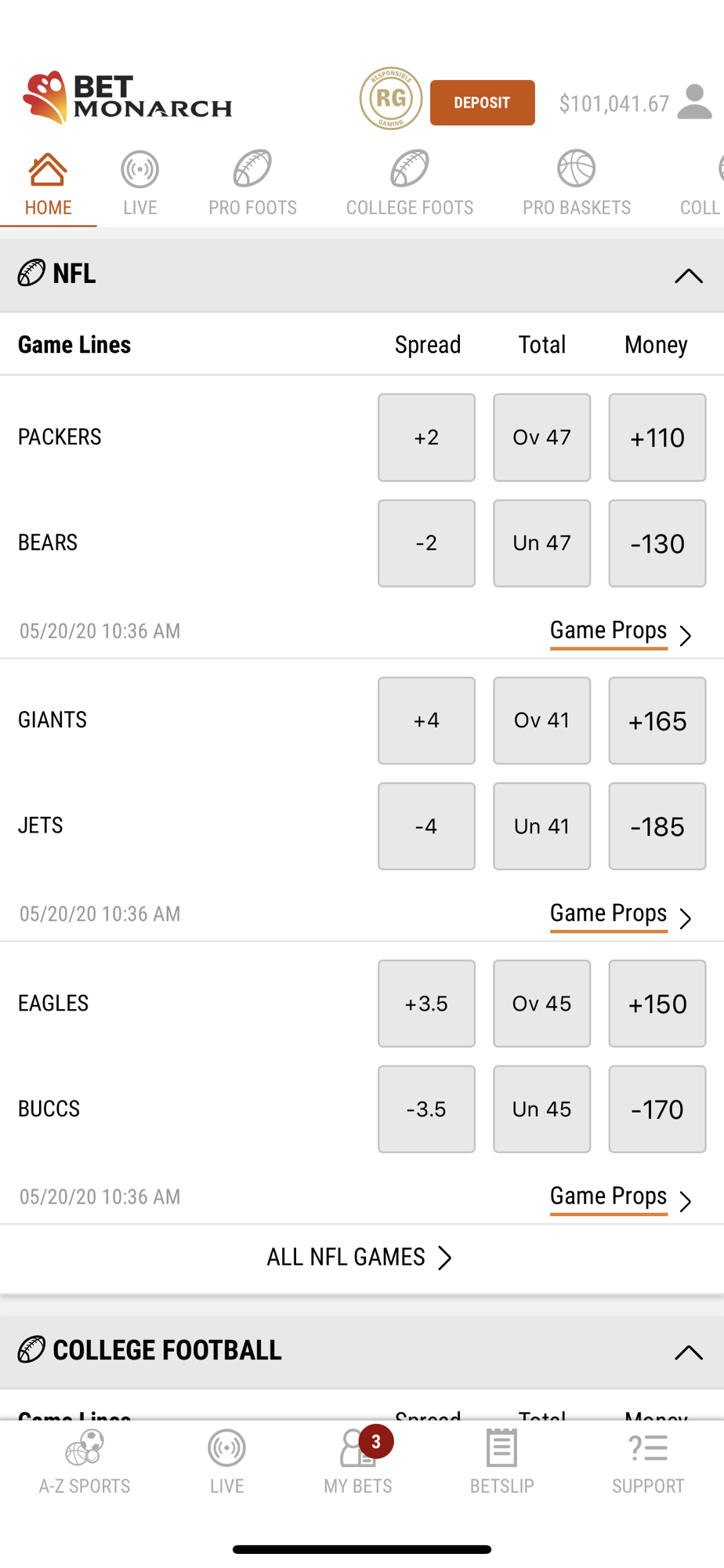
Task: Tap the $101,041.67 account balance
Action: 614,103
